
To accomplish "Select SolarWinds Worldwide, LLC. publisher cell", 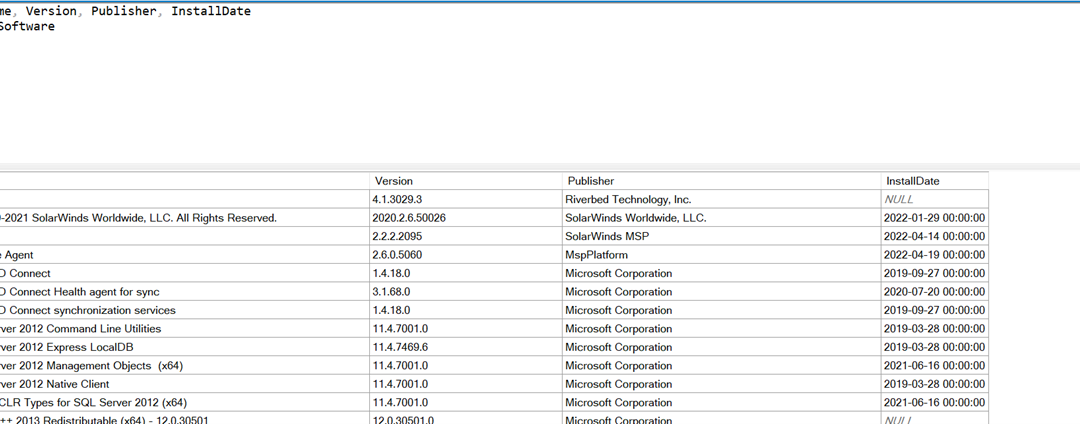I will 721,218.
